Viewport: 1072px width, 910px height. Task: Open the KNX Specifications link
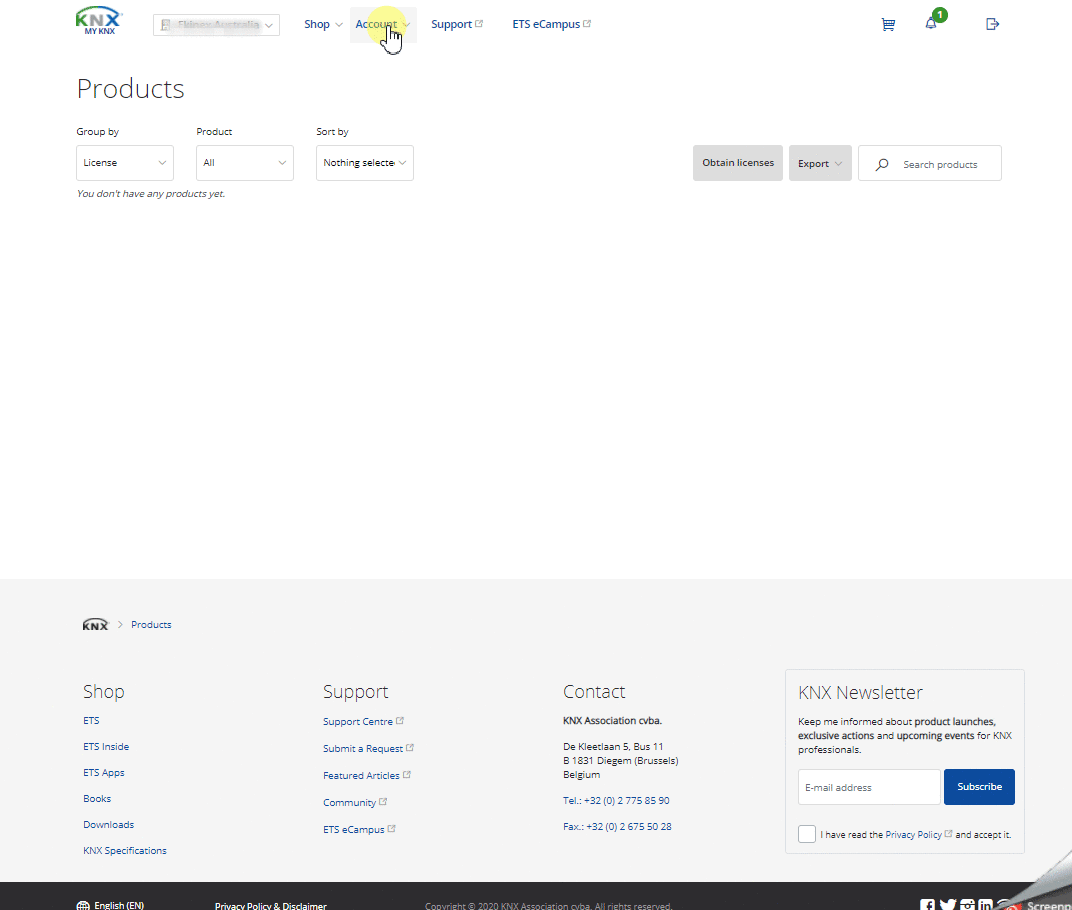(x=125, y=851)
